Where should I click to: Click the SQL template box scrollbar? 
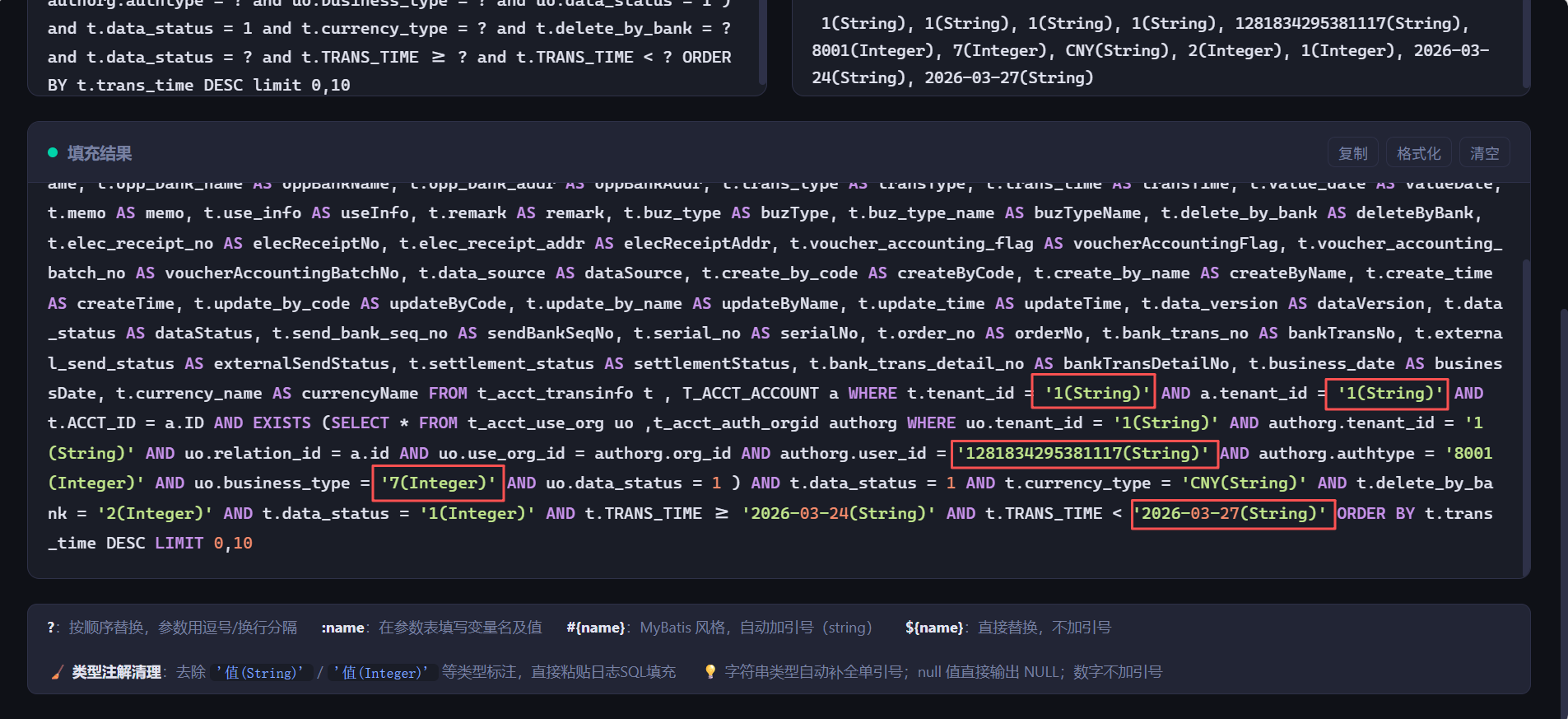point(762,41)
